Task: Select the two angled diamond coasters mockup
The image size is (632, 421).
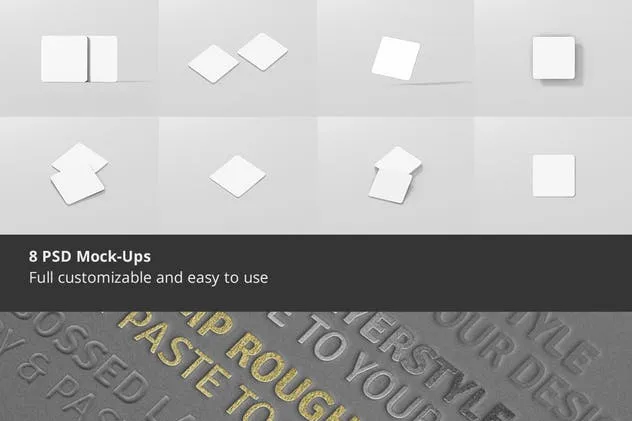Action: tap(237, 58)
